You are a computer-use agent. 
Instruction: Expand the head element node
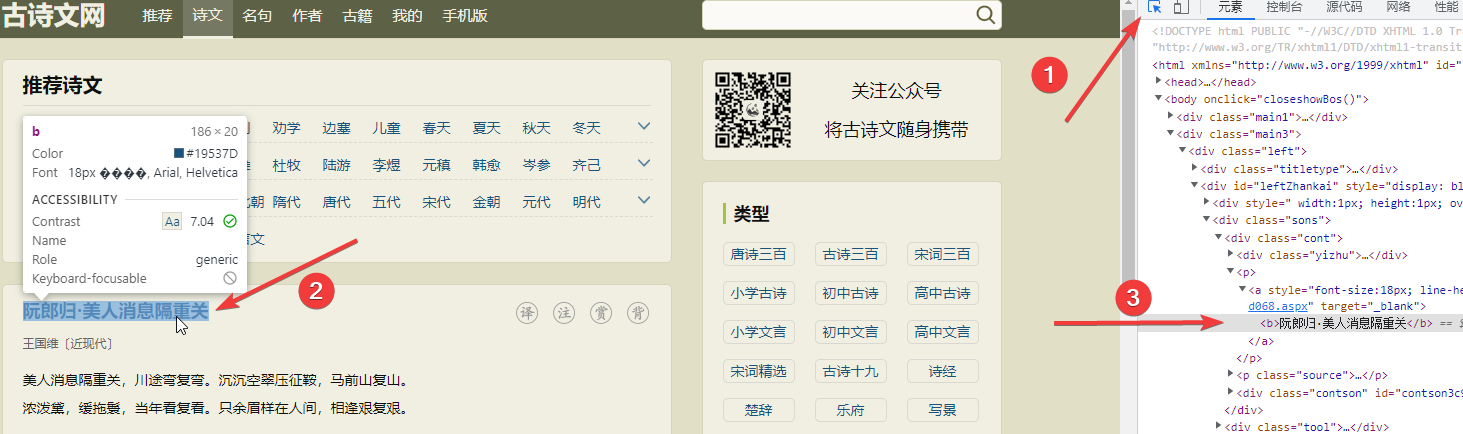click(1159, 82)
